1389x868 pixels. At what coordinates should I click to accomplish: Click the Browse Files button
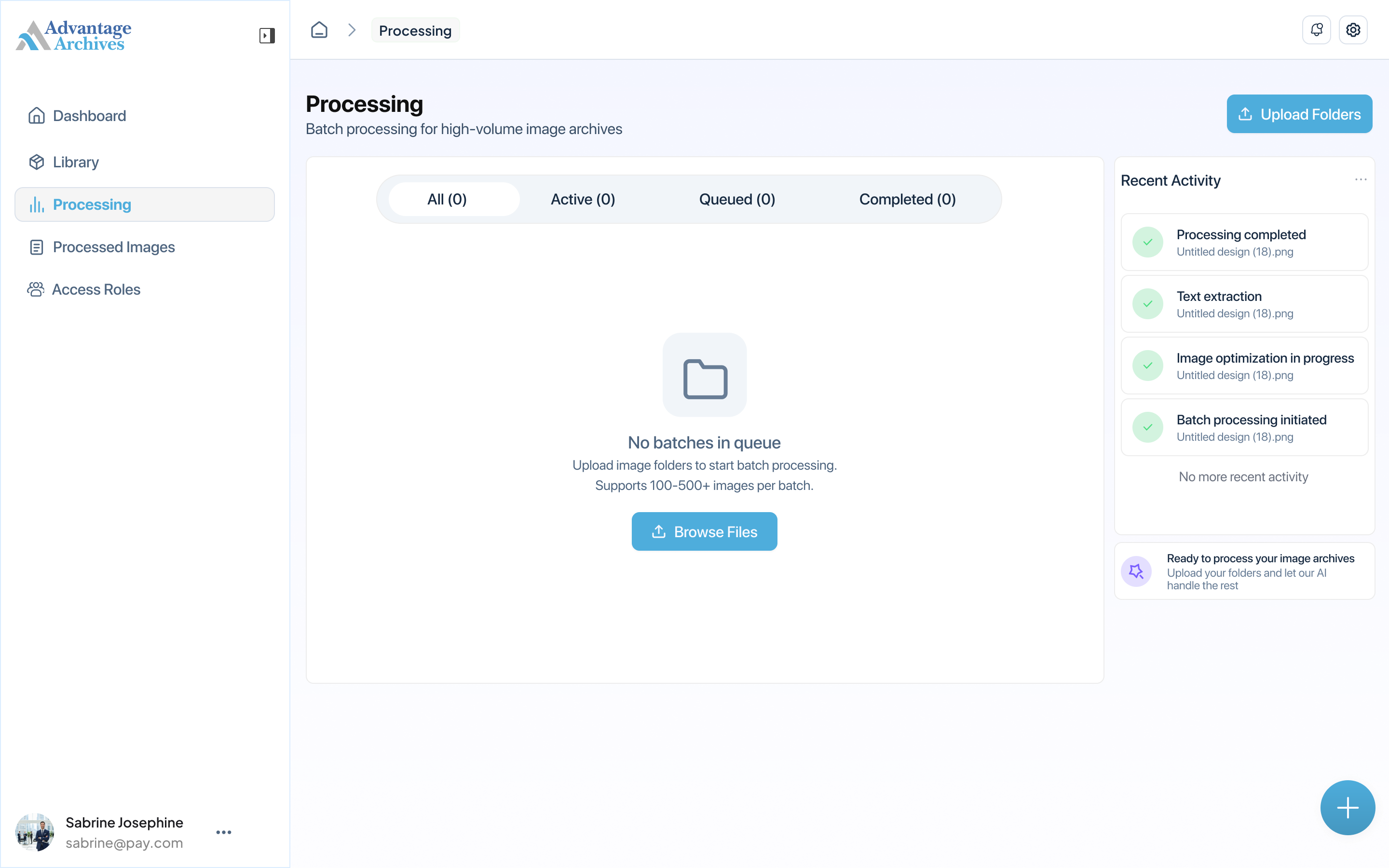[x=704, y=531]
